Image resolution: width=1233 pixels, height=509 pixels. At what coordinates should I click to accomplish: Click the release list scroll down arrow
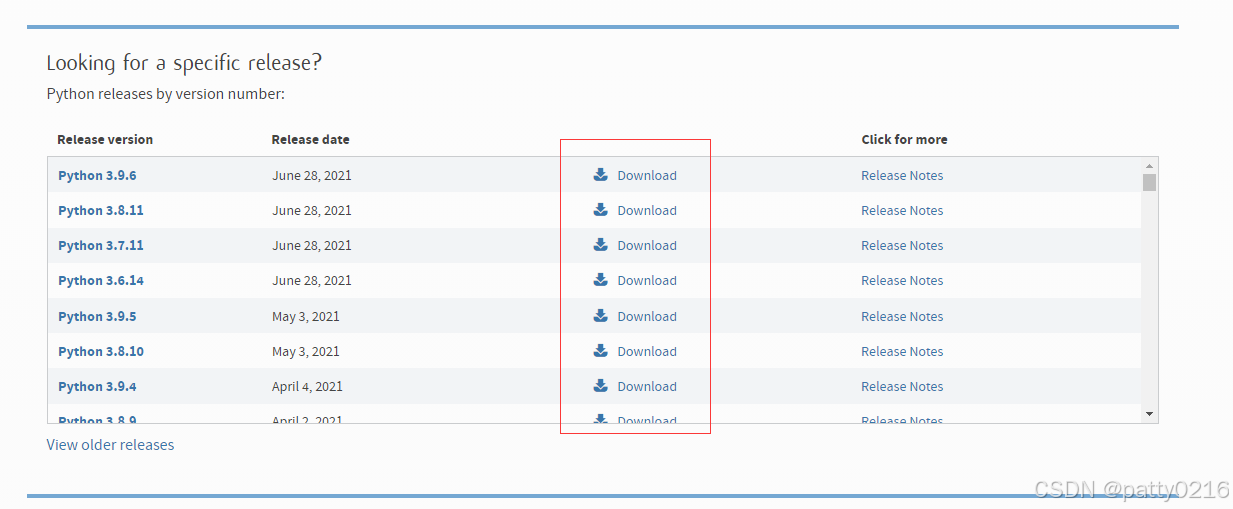[1149, 414]
